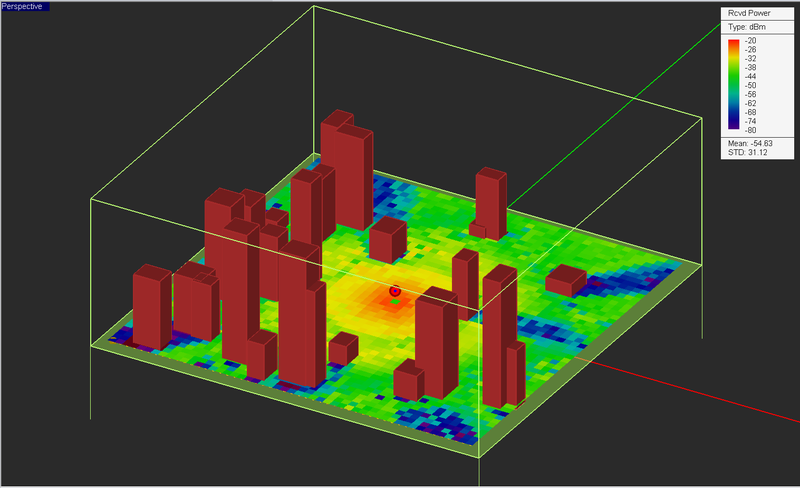Select the leftmost standalone red building

click(152, 306)
